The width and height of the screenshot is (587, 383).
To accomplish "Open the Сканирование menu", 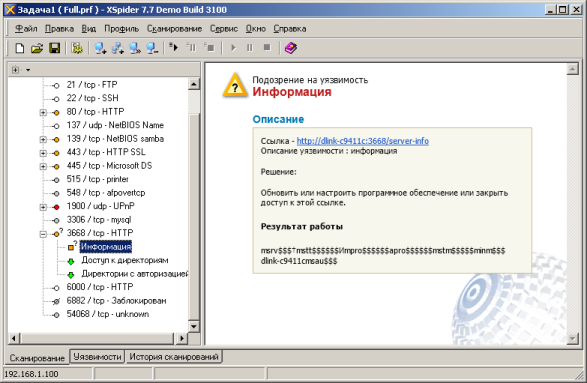I will click(x=174, y=29).
